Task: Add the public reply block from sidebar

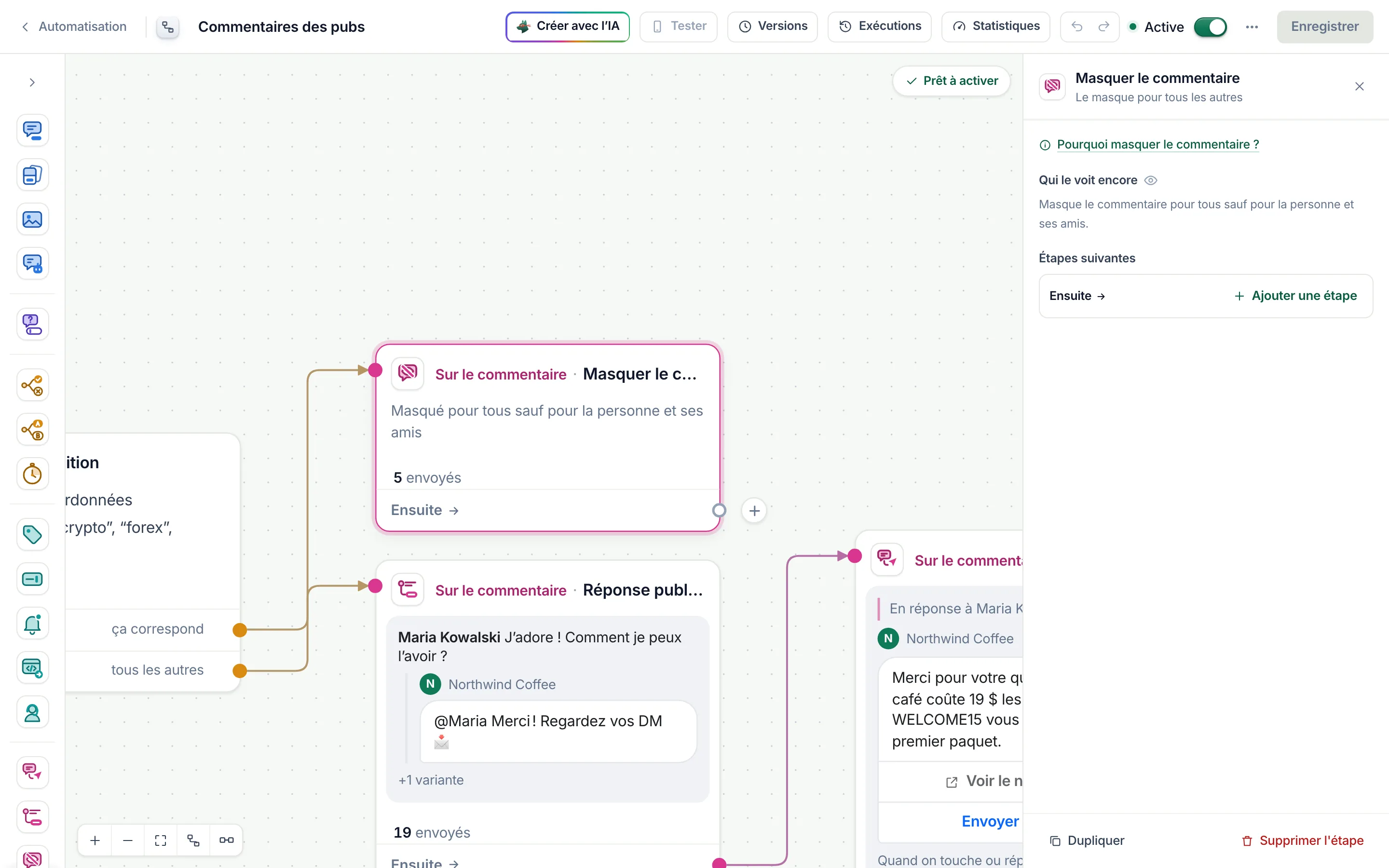Action: (x=32, y=817)
